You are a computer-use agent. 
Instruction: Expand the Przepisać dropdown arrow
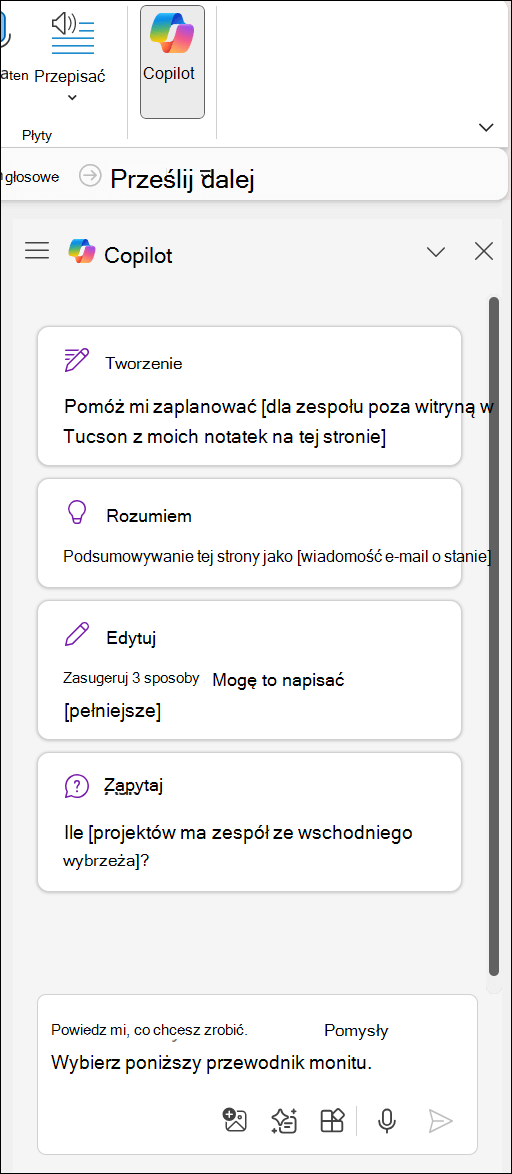point(72,98)
